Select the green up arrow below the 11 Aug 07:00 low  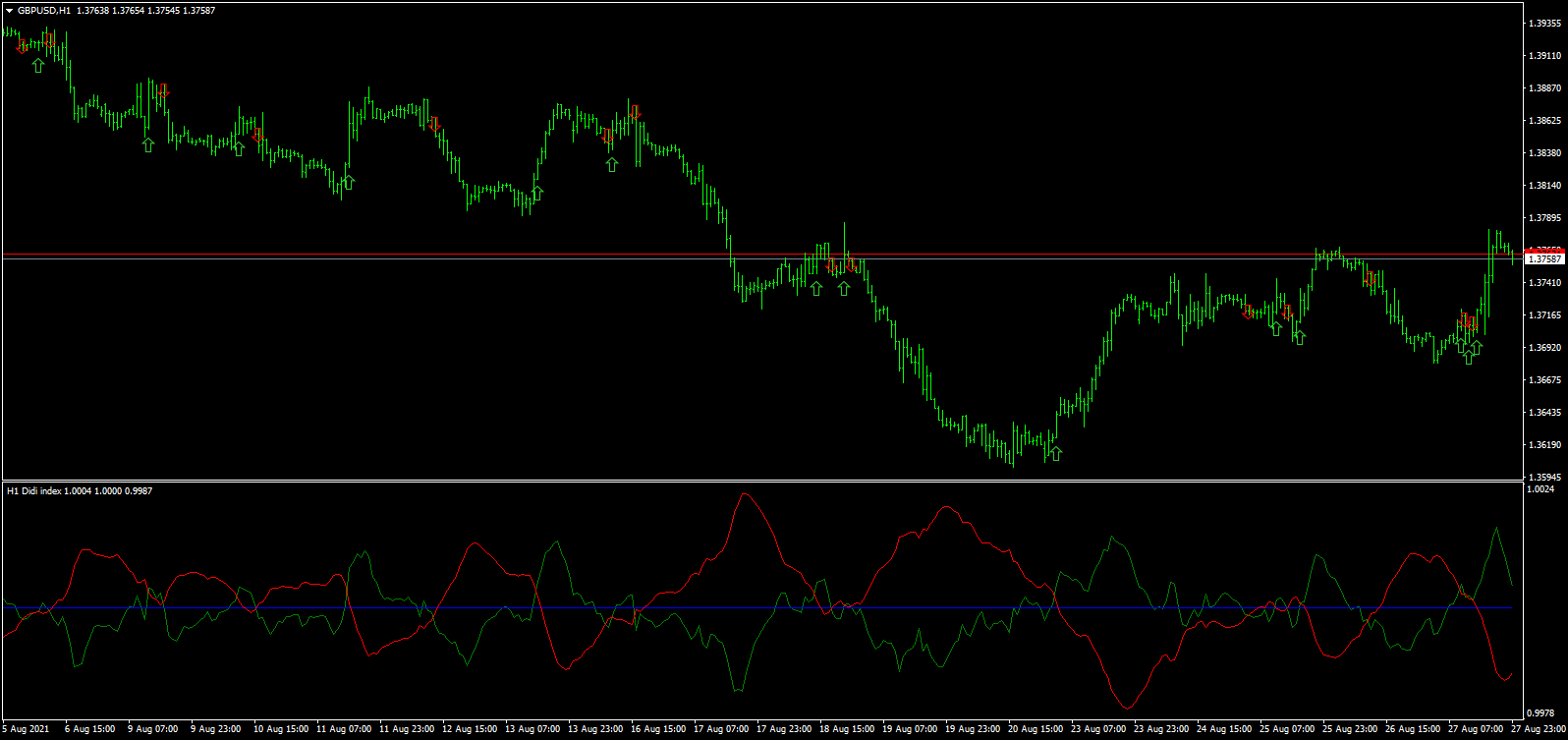(x=347, y=182)
